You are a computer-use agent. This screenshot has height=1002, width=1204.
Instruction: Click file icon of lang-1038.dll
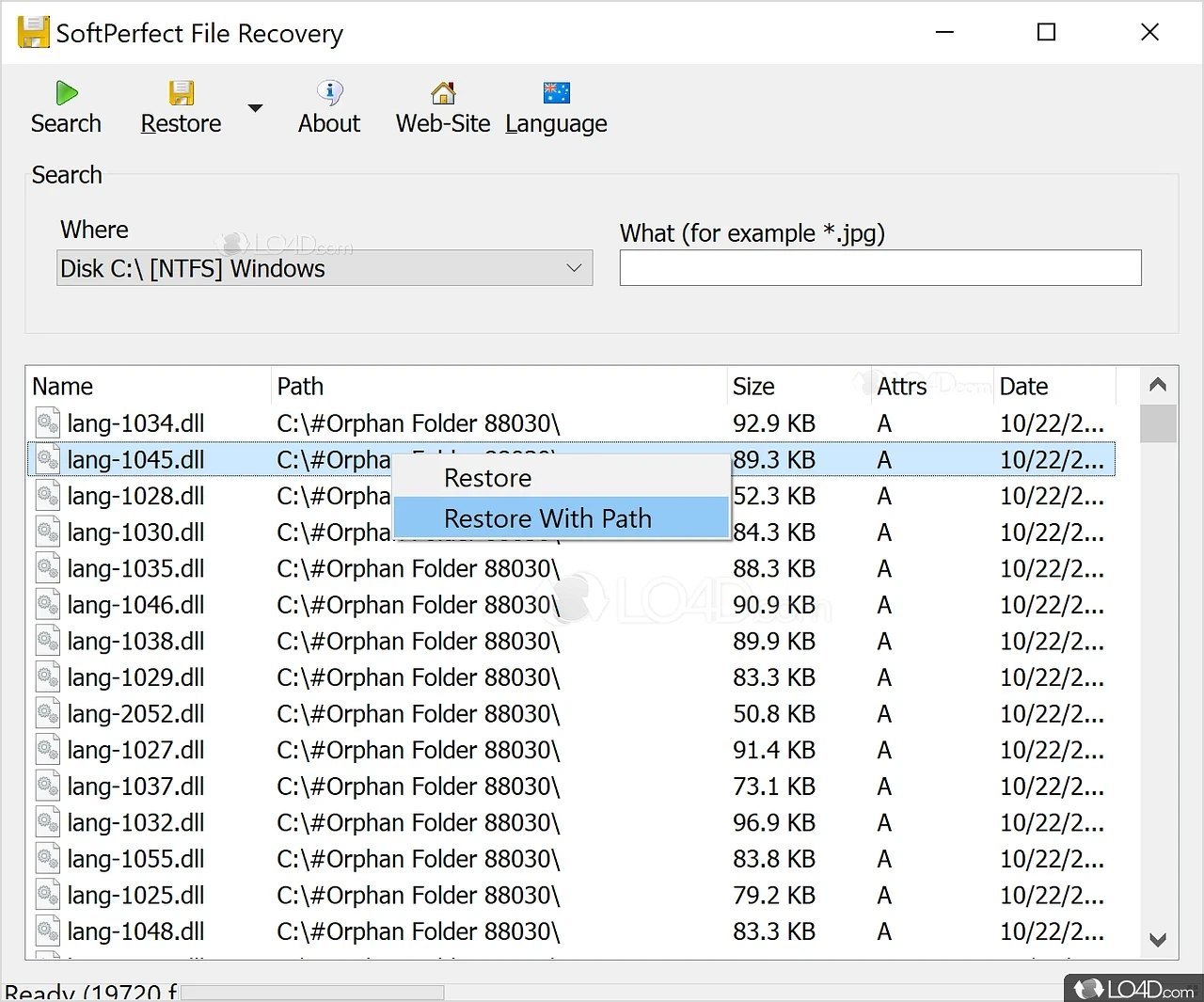[48, 641]
